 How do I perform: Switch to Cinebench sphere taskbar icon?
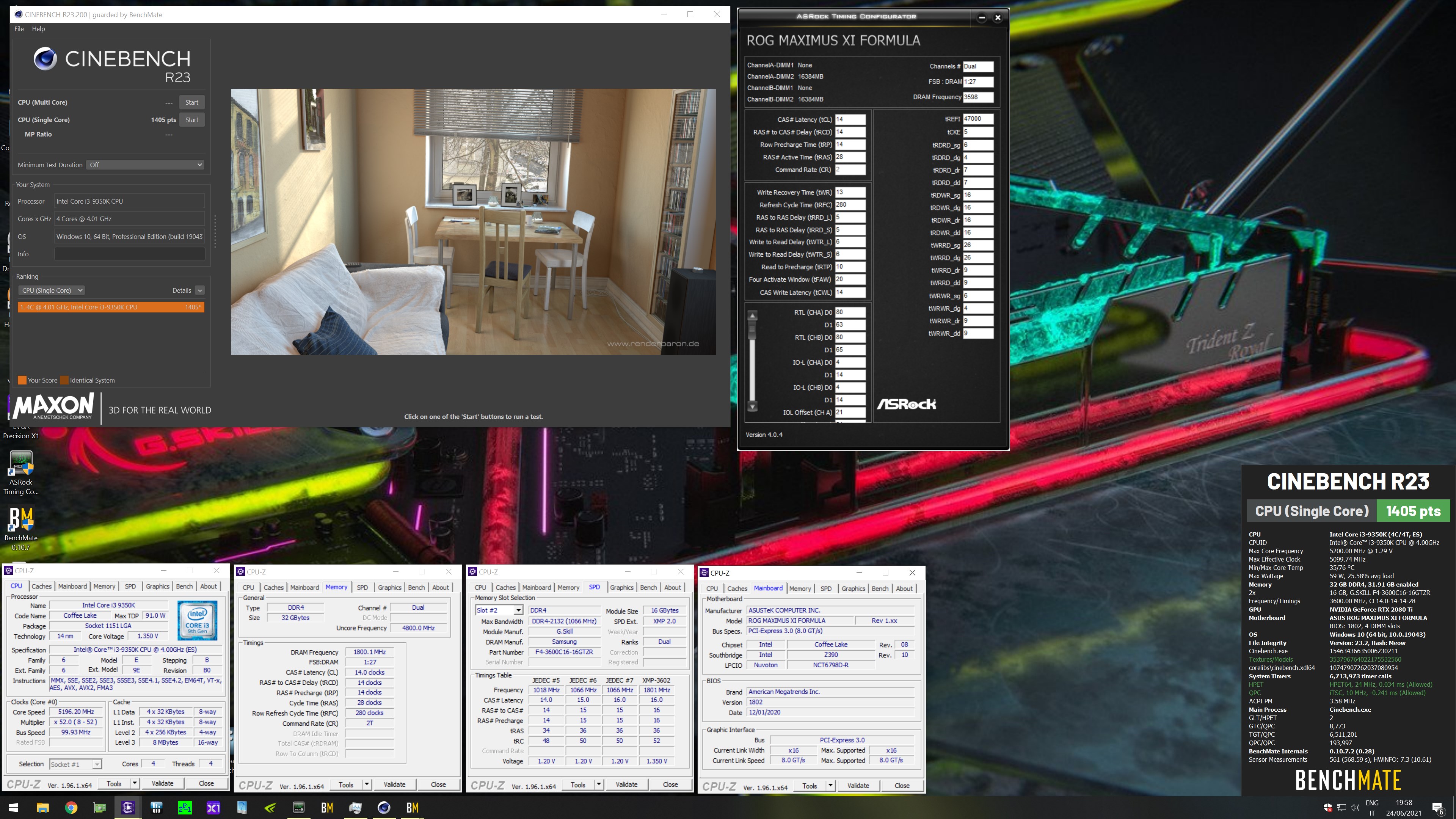coord(384,808)
